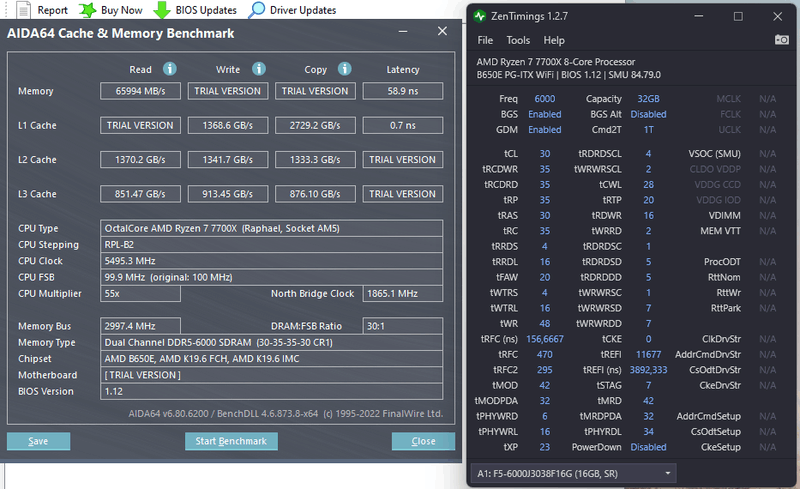The image size is (800, 489).
Task: Minimize the AIDA64 benchmark dialog
Action: point(403,32)
